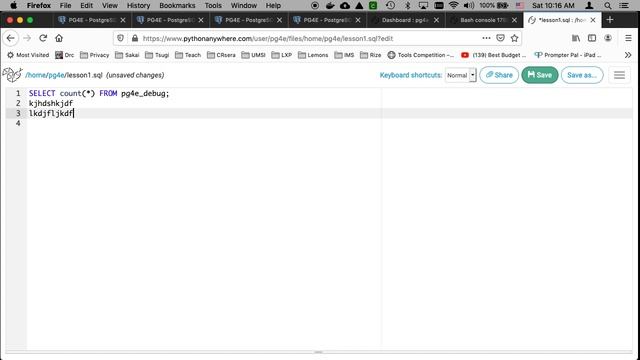Open the Most Visited bookmarks
This screenshot has width=640, height=360.
point(28,55)
